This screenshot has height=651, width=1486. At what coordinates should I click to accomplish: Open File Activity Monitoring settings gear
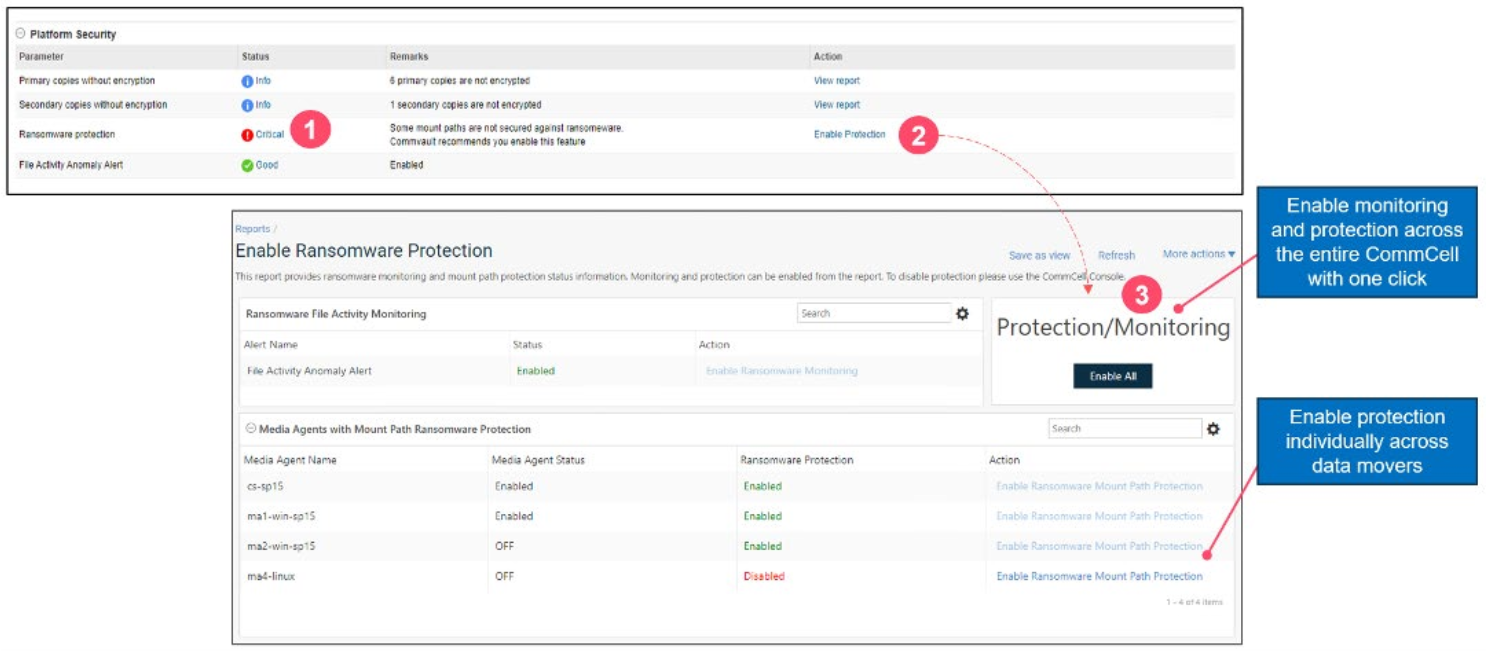point(962,313)
